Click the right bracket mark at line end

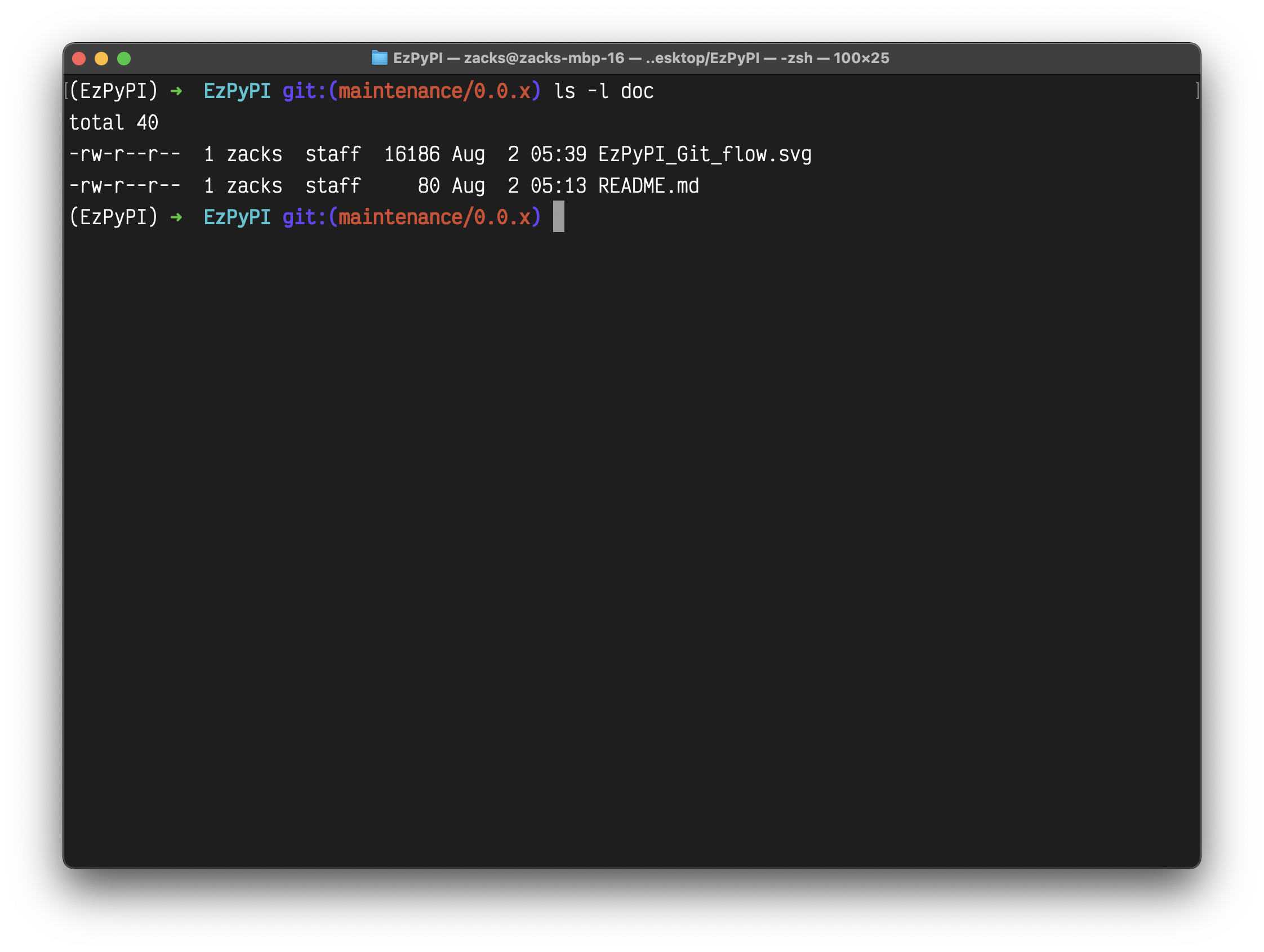point(1197,91)
